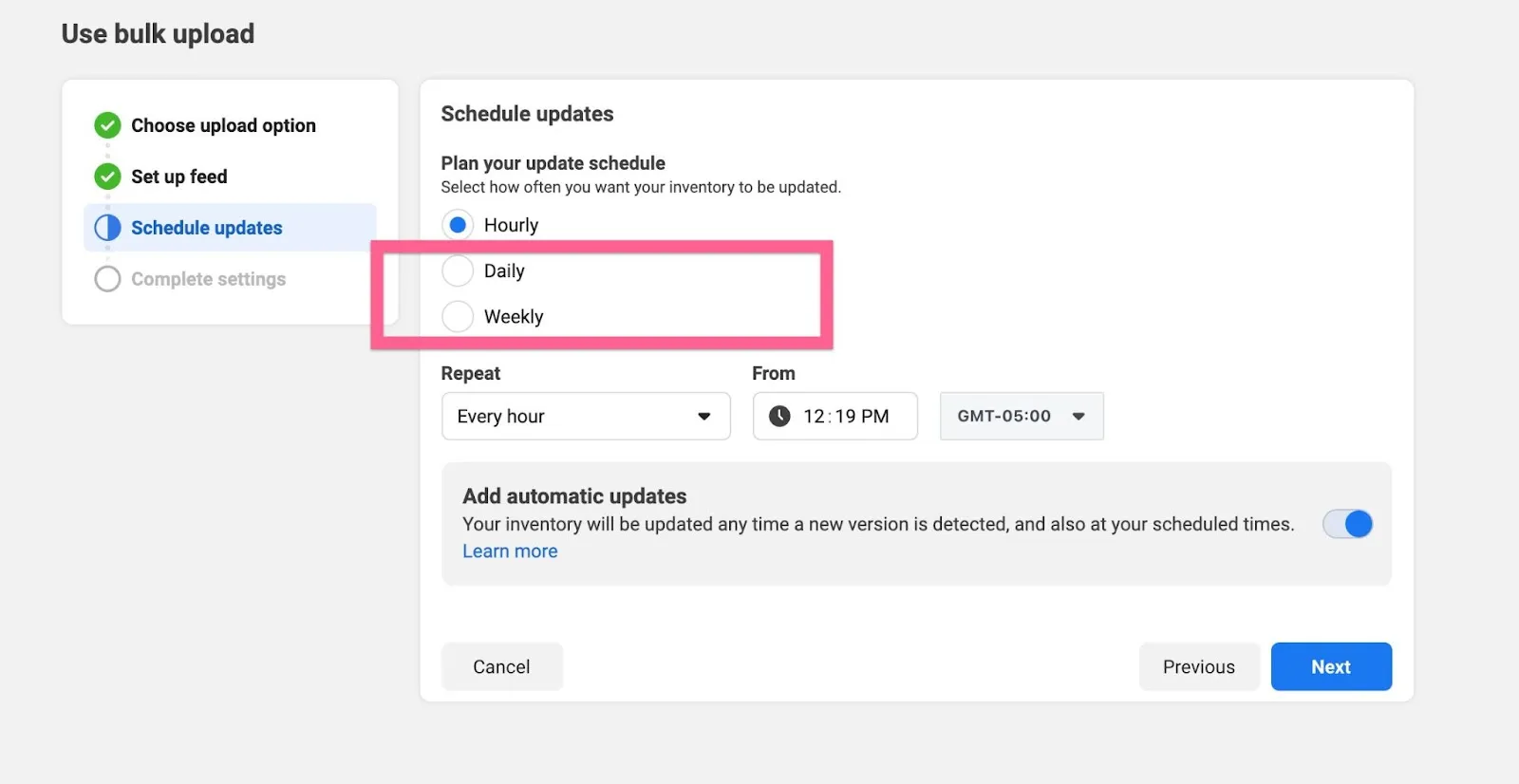Open the Every hour repeat dropdown

pyautogui.click(x=586, y=416)
